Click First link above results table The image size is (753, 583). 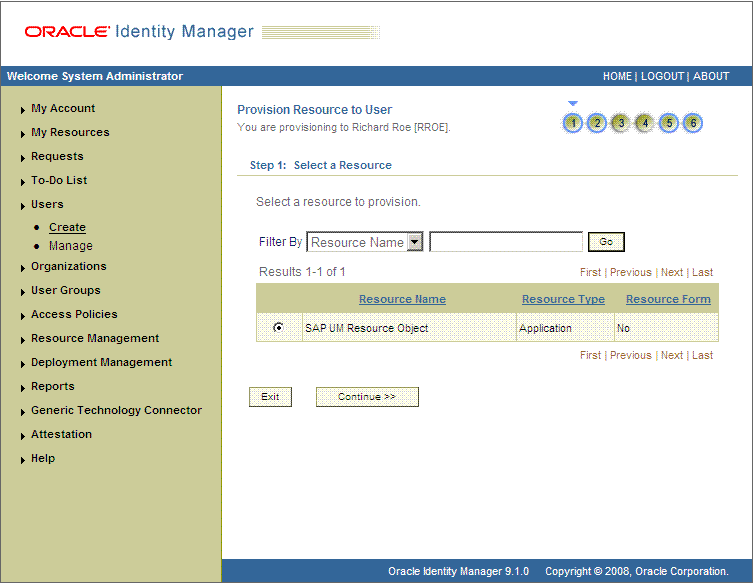(590, 272)
